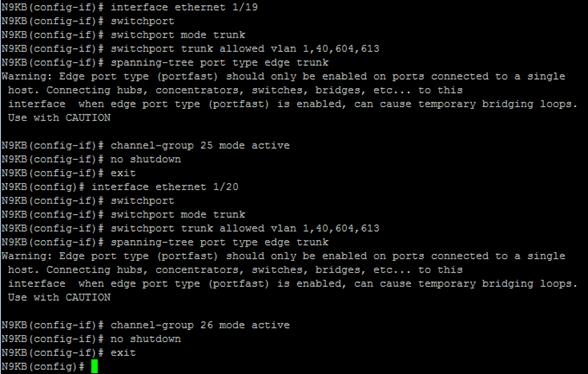Click the second 'Use with CAUTION' warning text
This screenshot has height=374, width=588.
click(x=59, y=297)
